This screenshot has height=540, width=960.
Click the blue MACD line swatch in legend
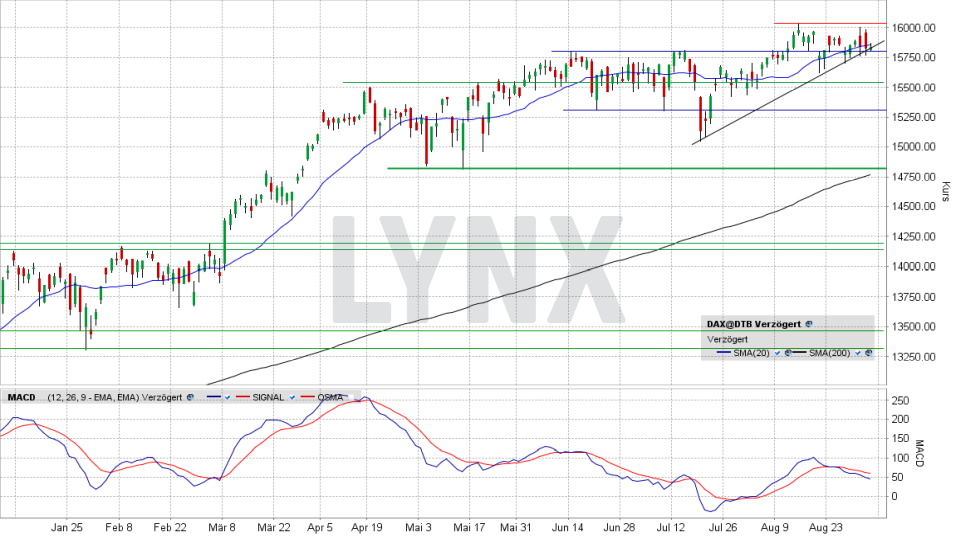click(214, 397)
